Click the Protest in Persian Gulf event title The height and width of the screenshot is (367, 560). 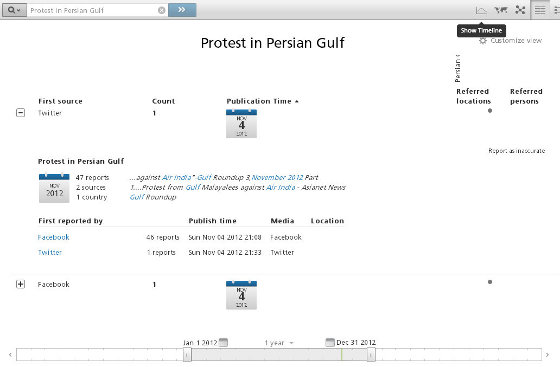coord(81,161)
